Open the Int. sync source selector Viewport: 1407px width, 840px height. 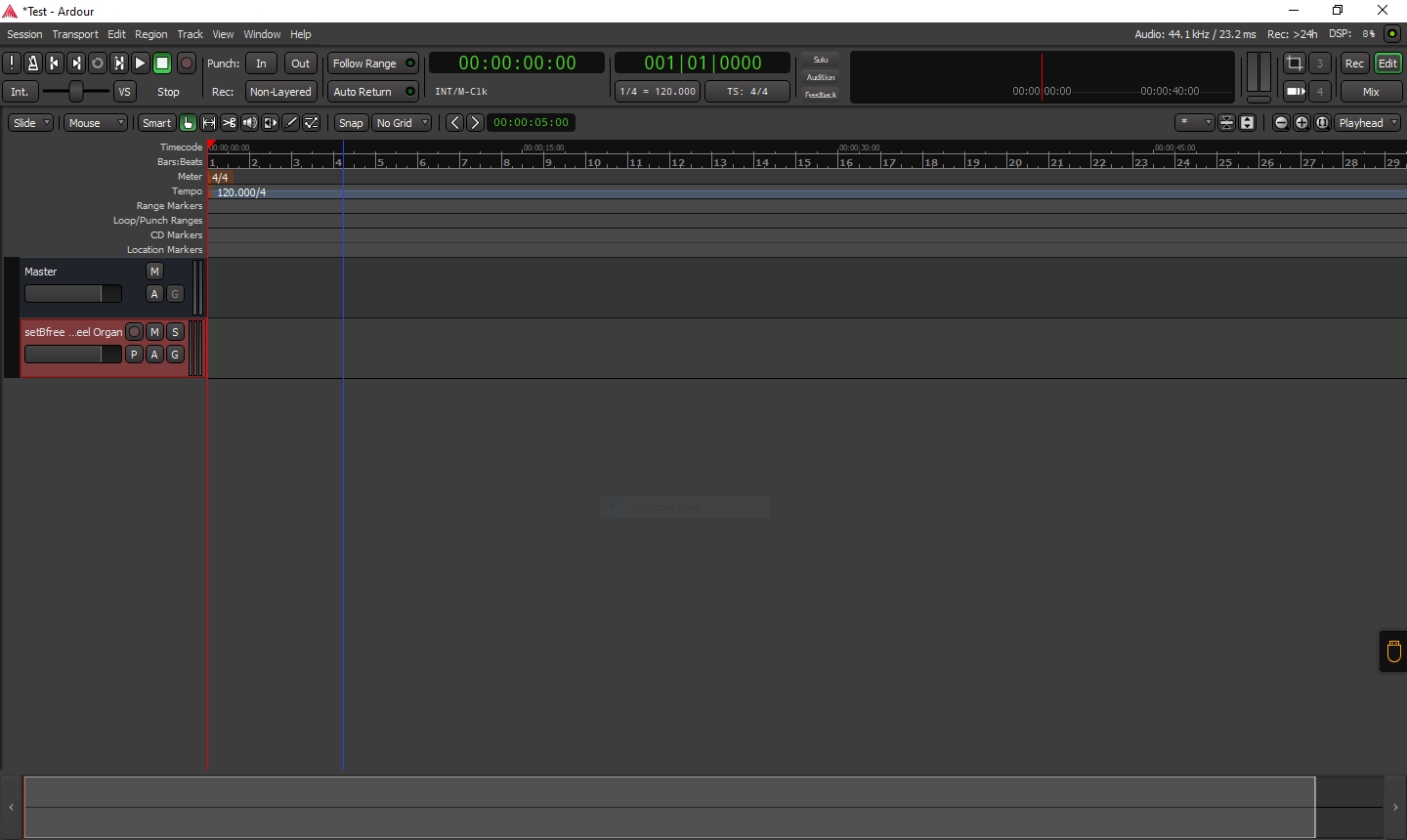20,92
